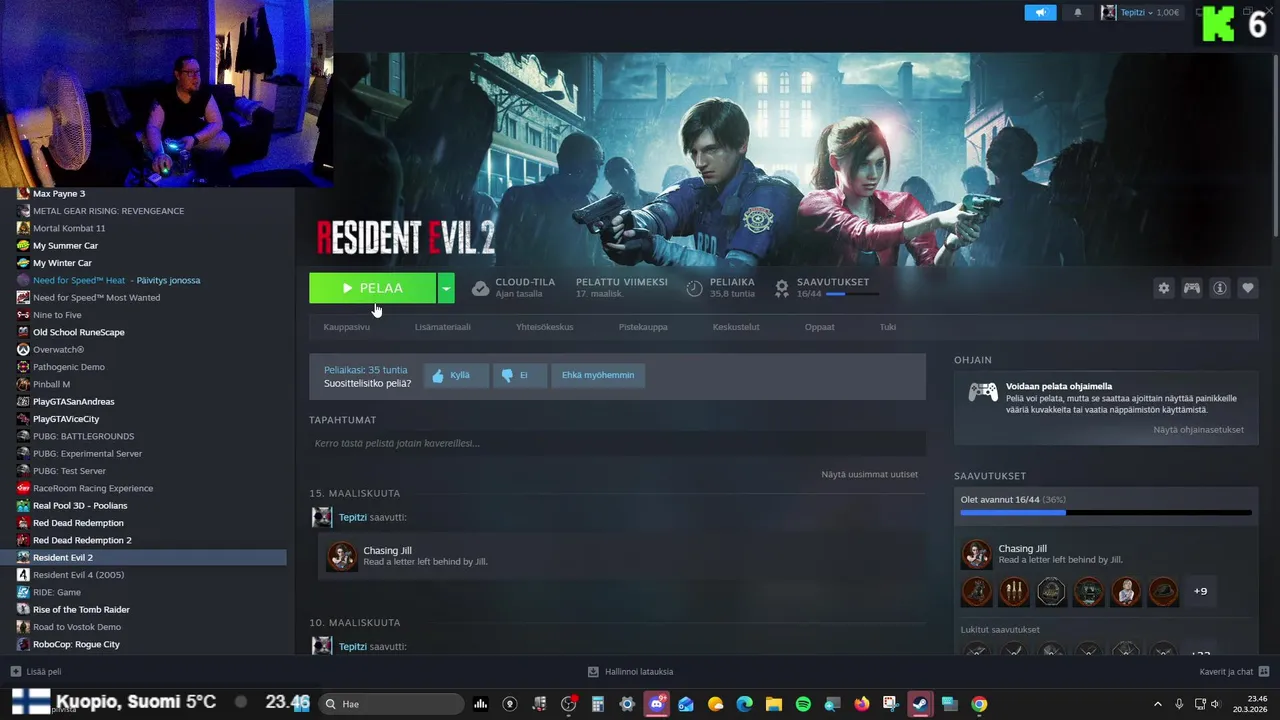The image size is (1280, 720).
Task: Open Google Chrome from the taskbar
Action: tap(979, 704)
